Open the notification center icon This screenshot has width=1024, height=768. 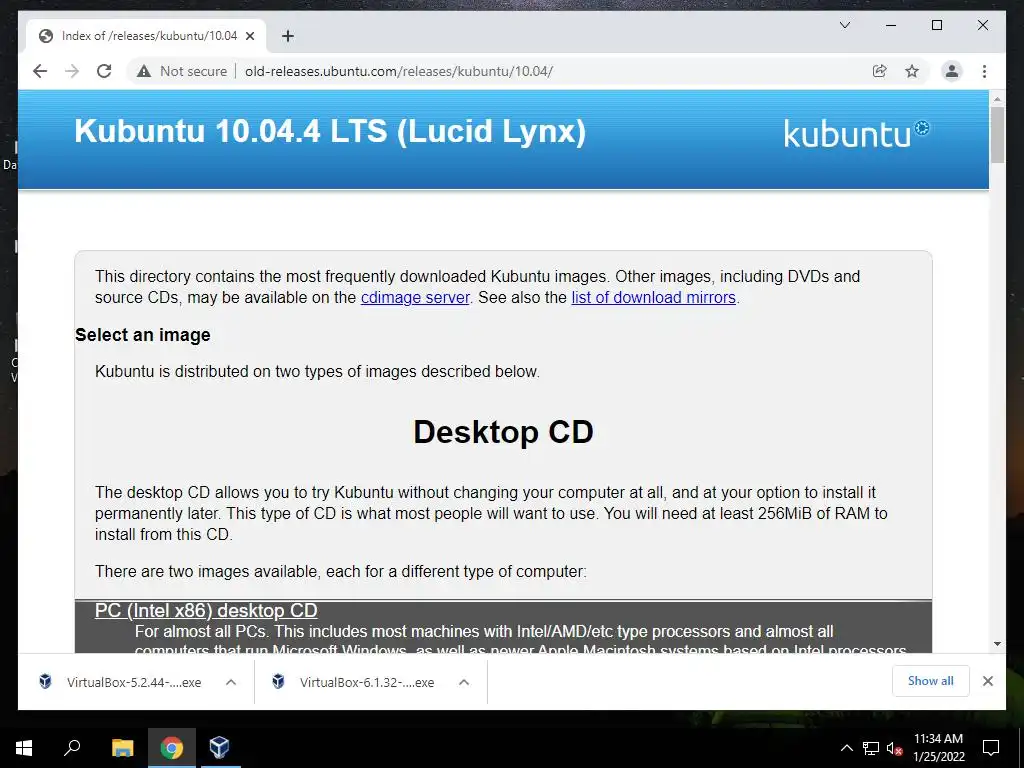[x=991, y=748]
